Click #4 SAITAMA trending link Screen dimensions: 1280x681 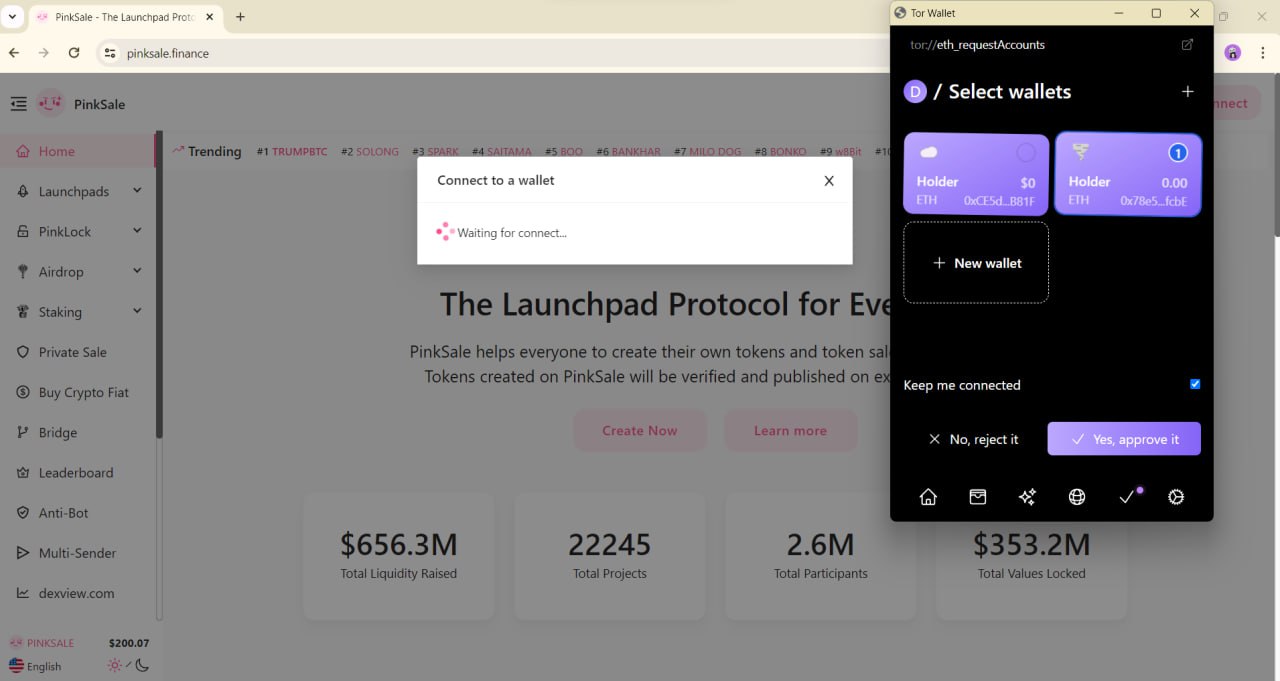coord(502,152)
